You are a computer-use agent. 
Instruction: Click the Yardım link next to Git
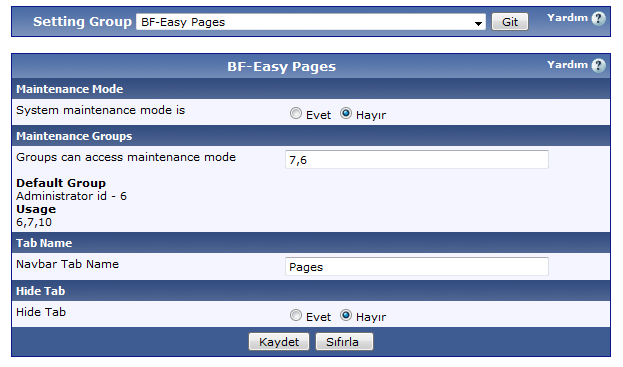[567, 18]
